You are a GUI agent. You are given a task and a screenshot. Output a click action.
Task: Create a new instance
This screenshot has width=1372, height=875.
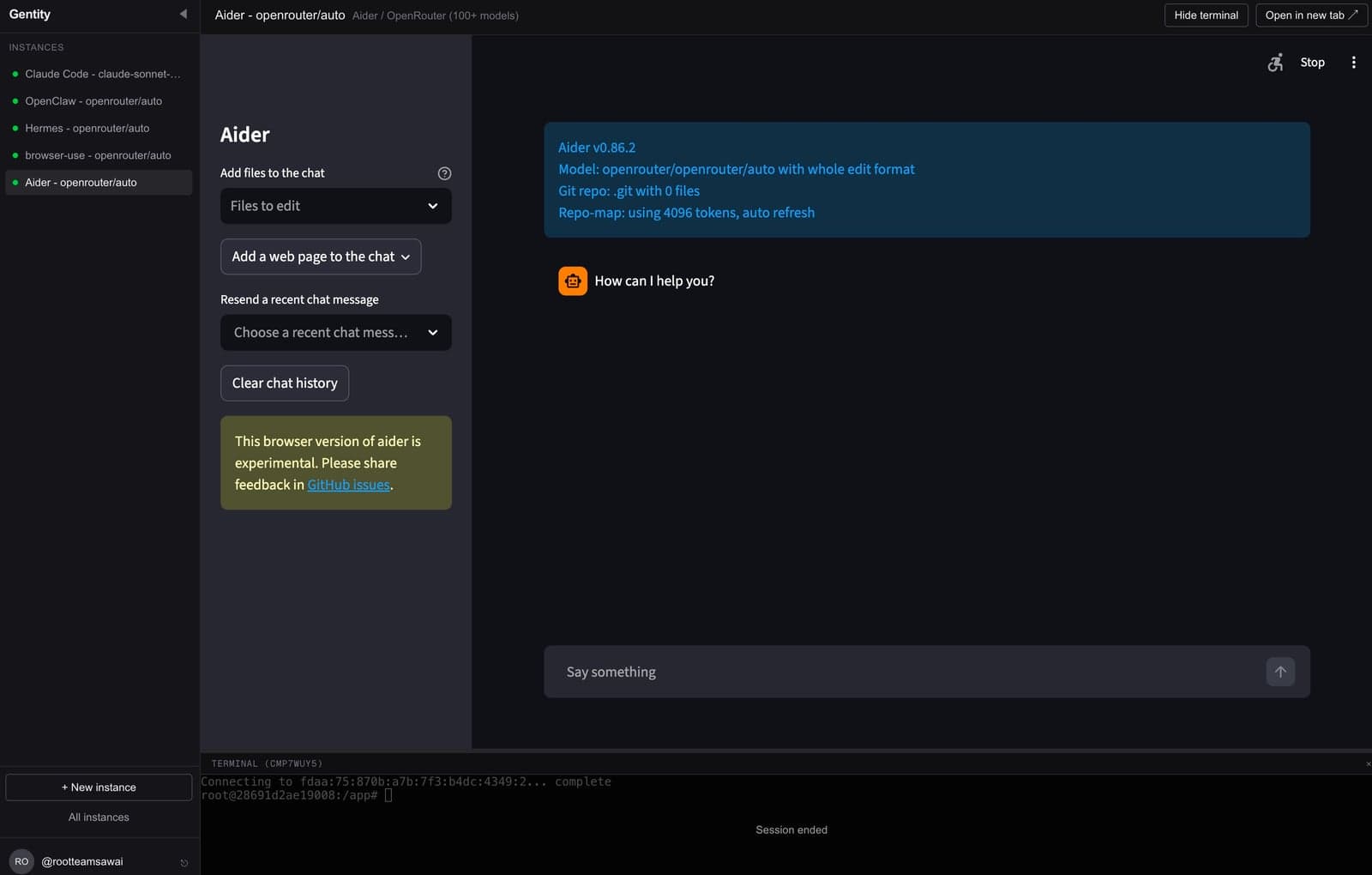coord(99,787)
